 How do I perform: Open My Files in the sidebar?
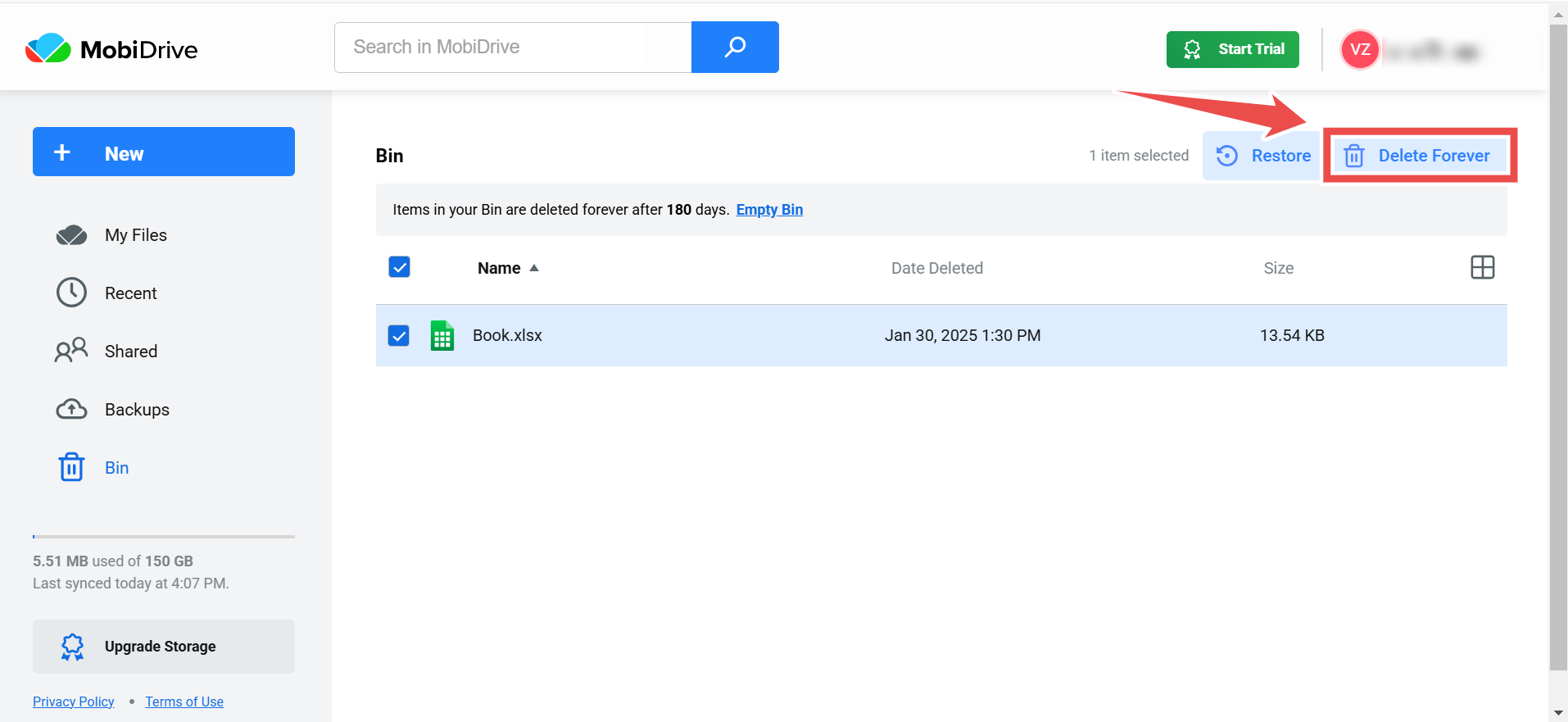(136, 235)
